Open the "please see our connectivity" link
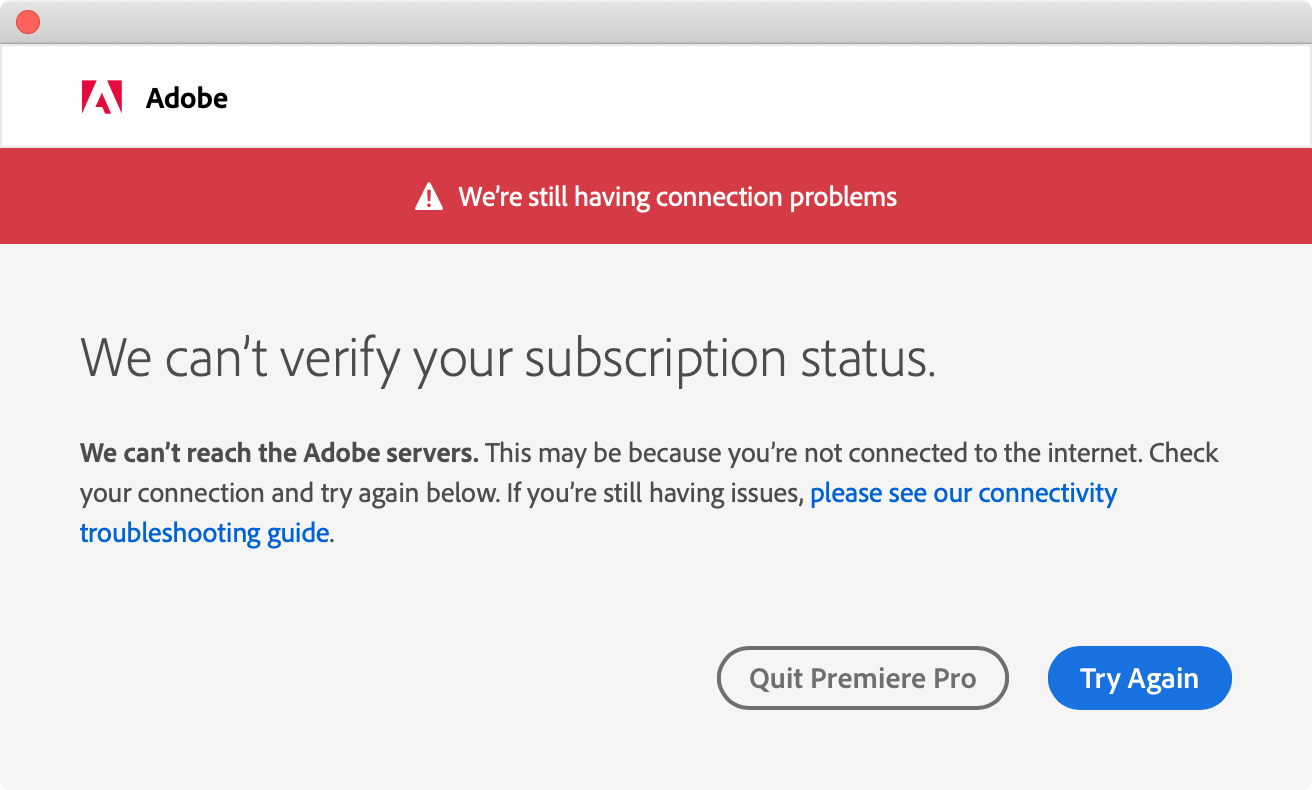The image size is (1312, 790). [963, 493]
